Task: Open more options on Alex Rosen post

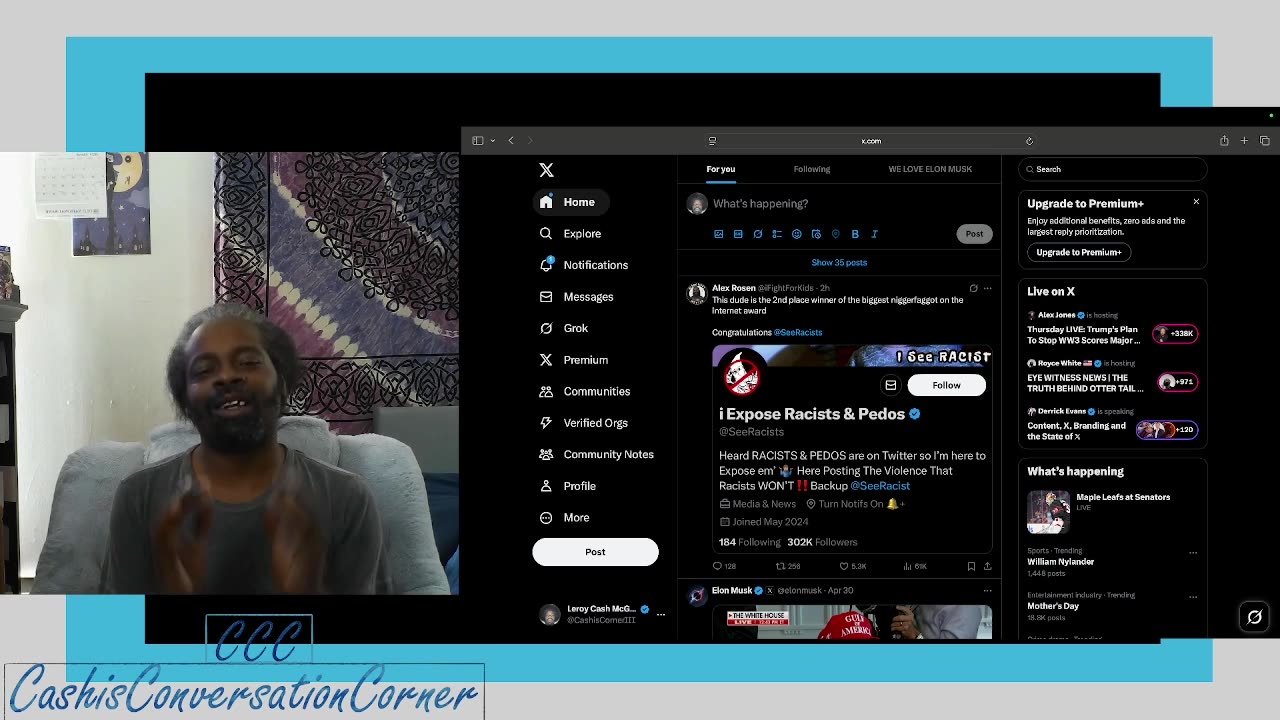Action: 987,289
